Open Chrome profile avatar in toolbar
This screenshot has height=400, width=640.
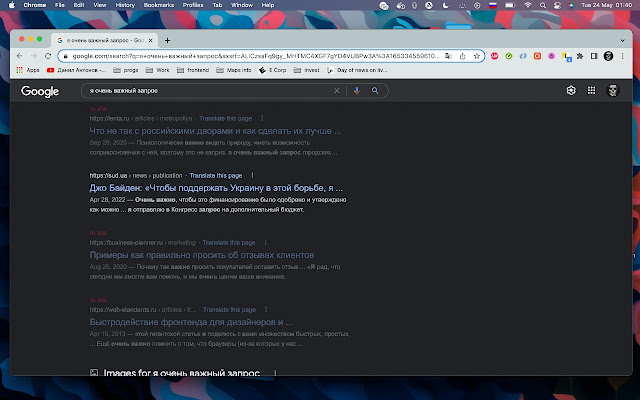[608, 56]
